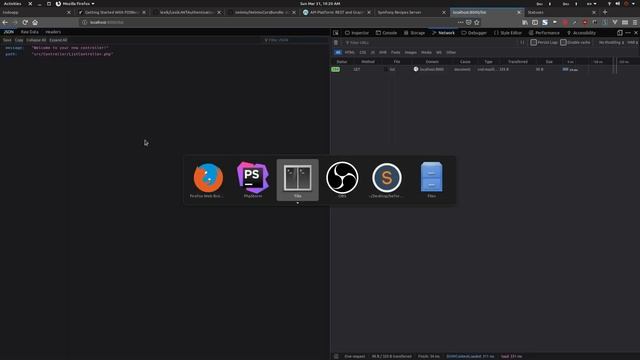The image size is (640, 360).
Task: Click Collapse All in JSON viewer
Action: [x=36, y=40]
